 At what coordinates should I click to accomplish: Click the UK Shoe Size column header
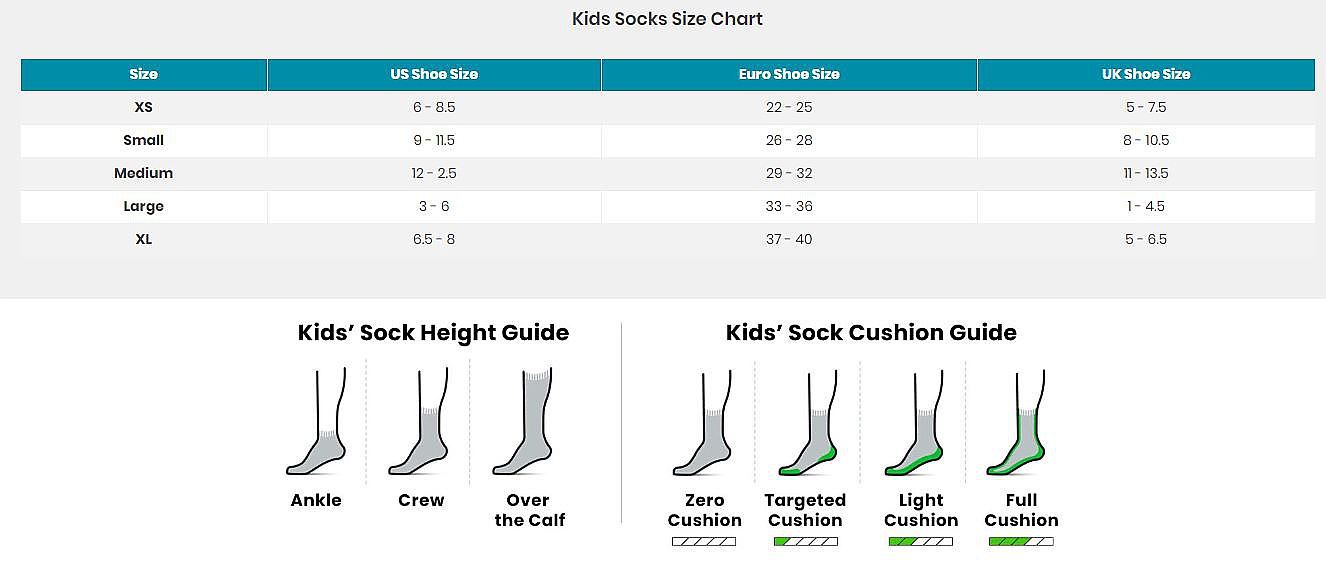tap(1146, 74)
